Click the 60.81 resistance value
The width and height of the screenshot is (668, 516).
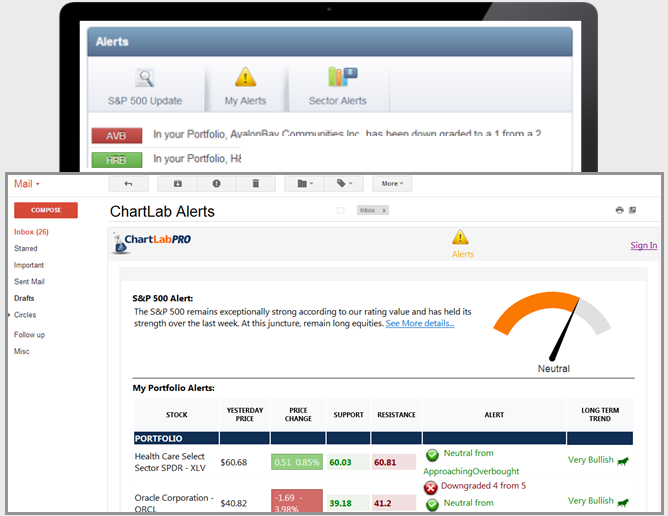(385, 462)
